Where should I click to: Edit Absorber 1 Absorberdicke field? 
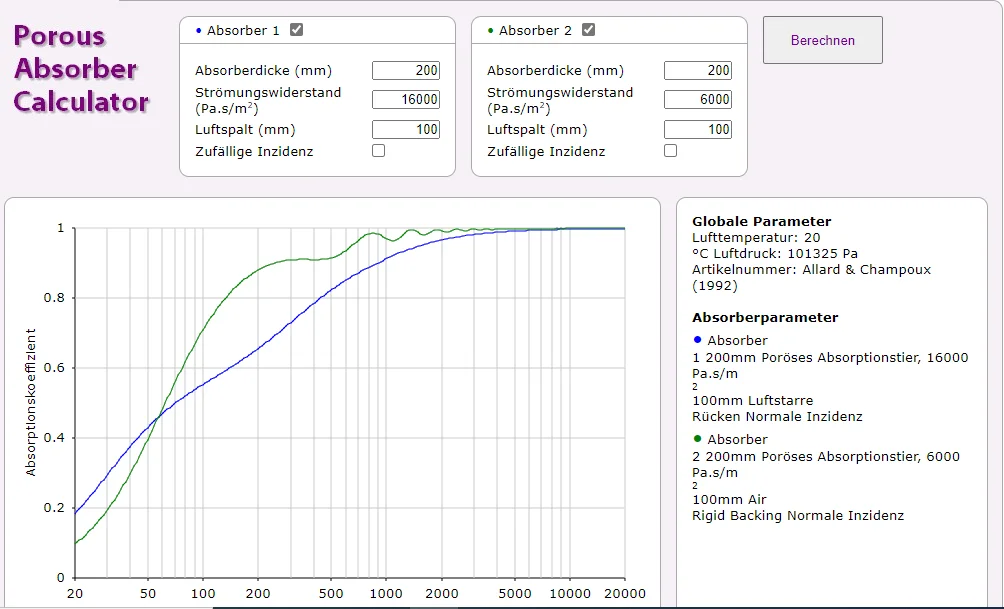click(x=406, y=70)
